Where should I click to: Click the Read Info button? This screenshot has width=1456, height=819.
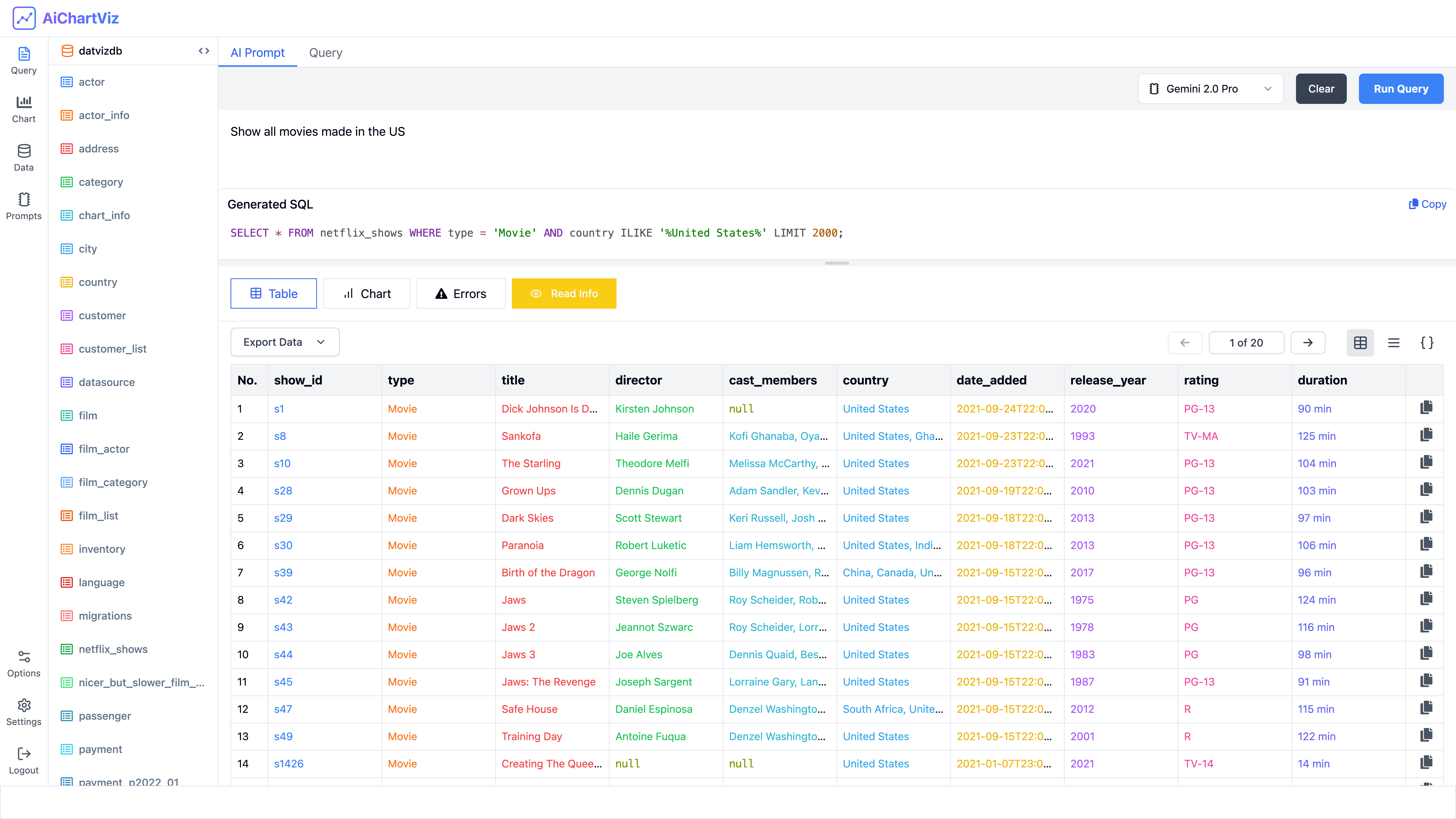tap(564, 293)
